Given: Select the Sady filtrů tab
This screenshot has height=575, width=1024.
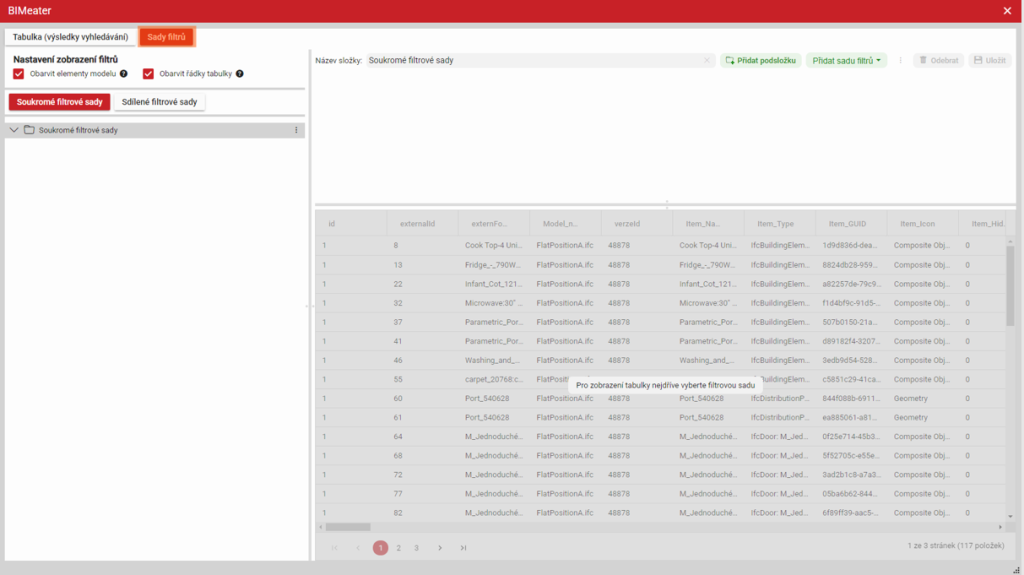Looking at the screenshot, I should (166, 37).
